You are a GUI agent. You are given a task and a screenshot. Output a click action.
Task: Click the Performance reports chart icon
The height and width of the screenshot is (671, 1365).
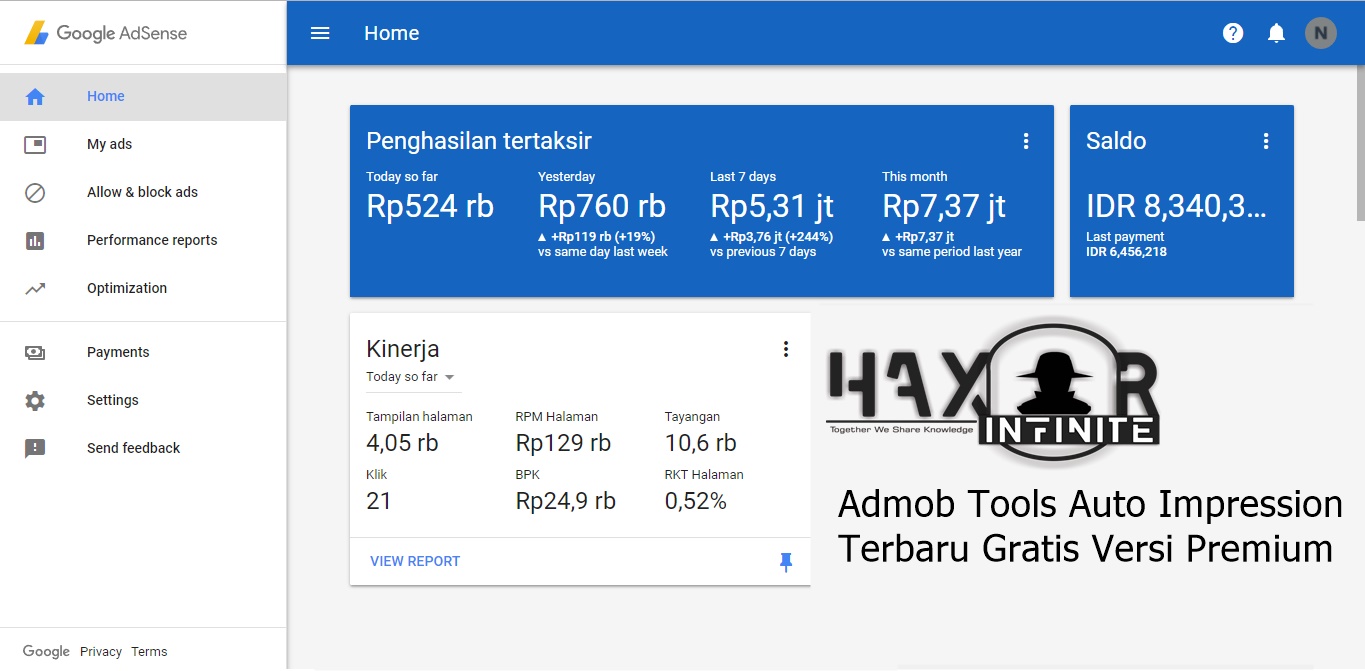(x=35, y=241)
